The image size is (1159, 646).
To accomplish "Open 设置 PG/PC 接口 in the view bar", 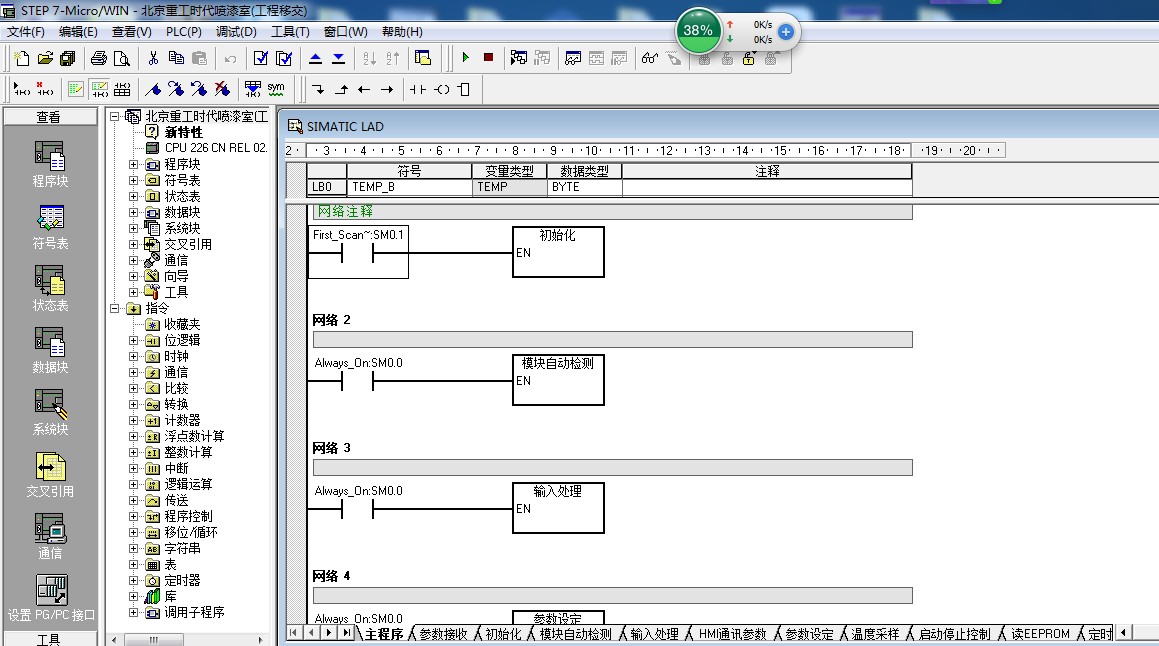I will [x=51, y=599].
